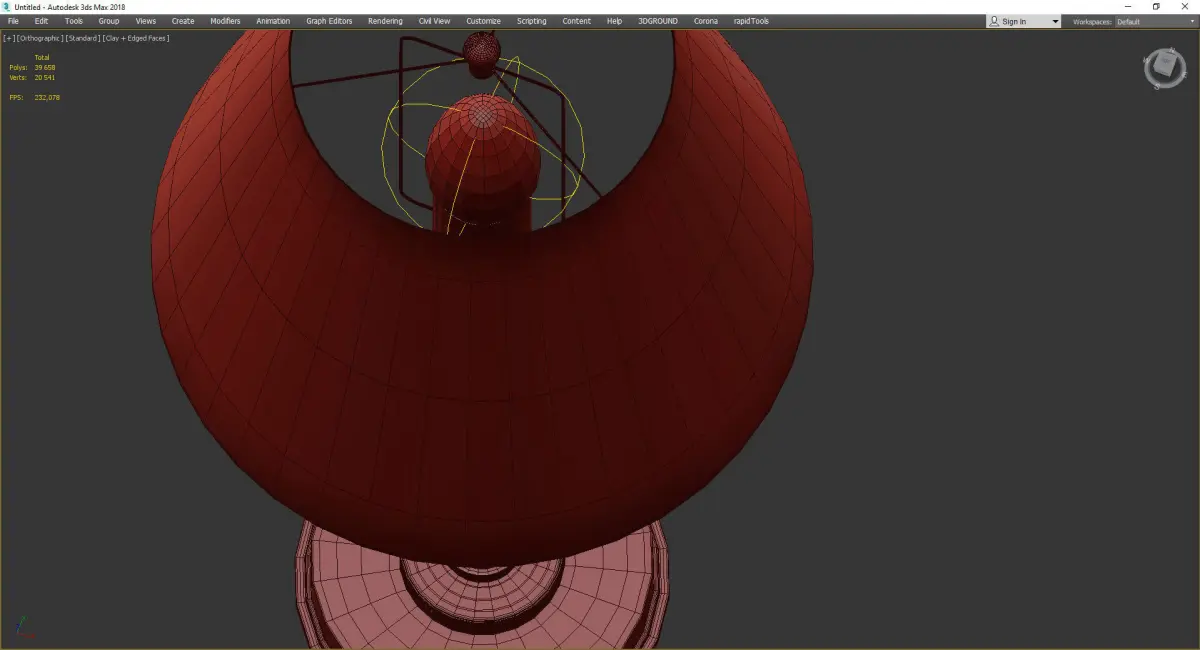
Task: Click the FPS value 232,078
Action: click(47, 97)
